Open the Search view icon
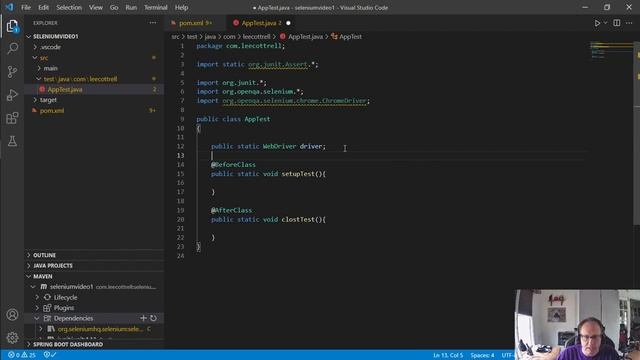 [x=12, y=49]
